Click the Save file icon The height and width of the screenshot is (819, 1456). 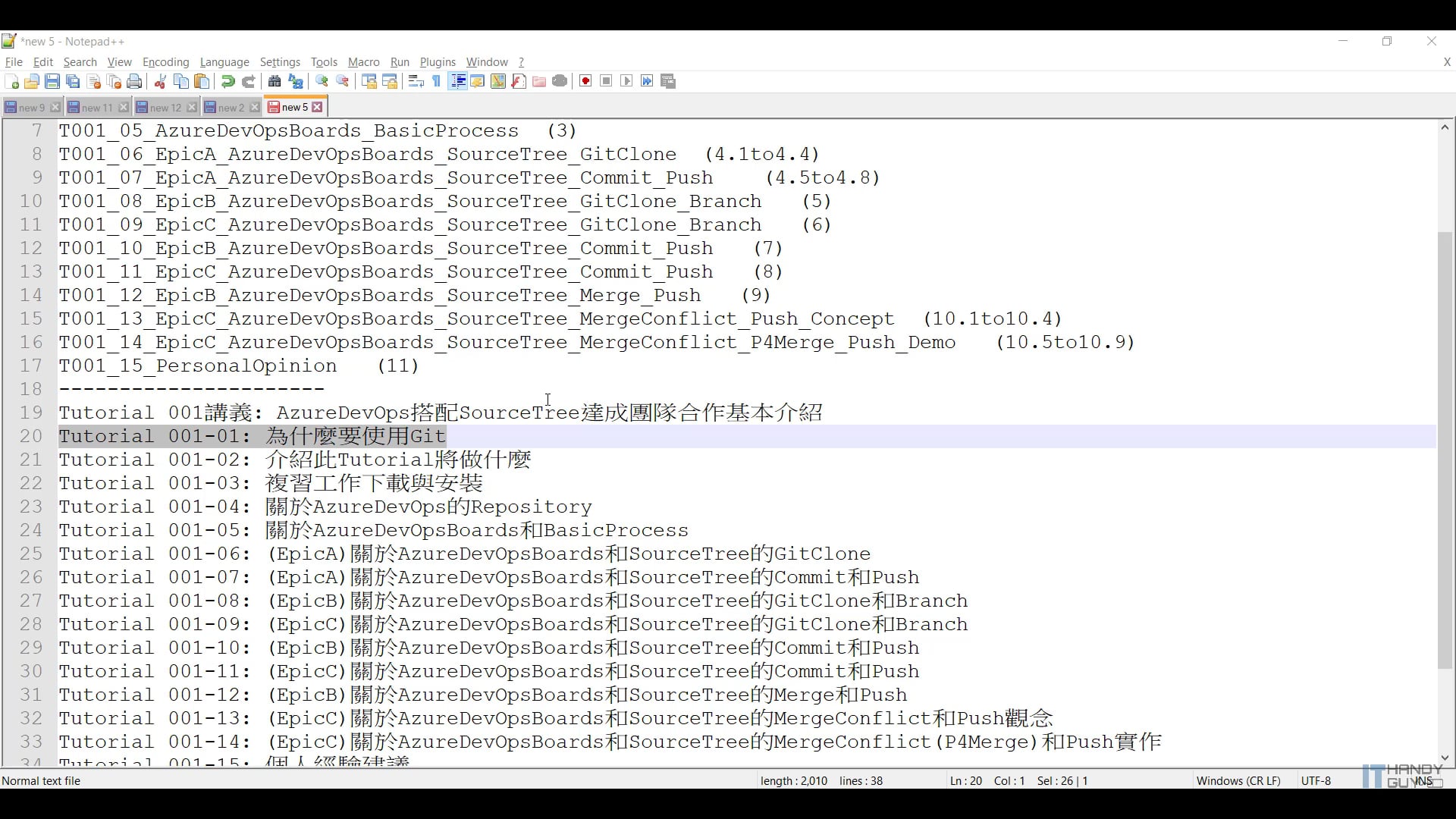pyautogui.click(x=52, y=82)
